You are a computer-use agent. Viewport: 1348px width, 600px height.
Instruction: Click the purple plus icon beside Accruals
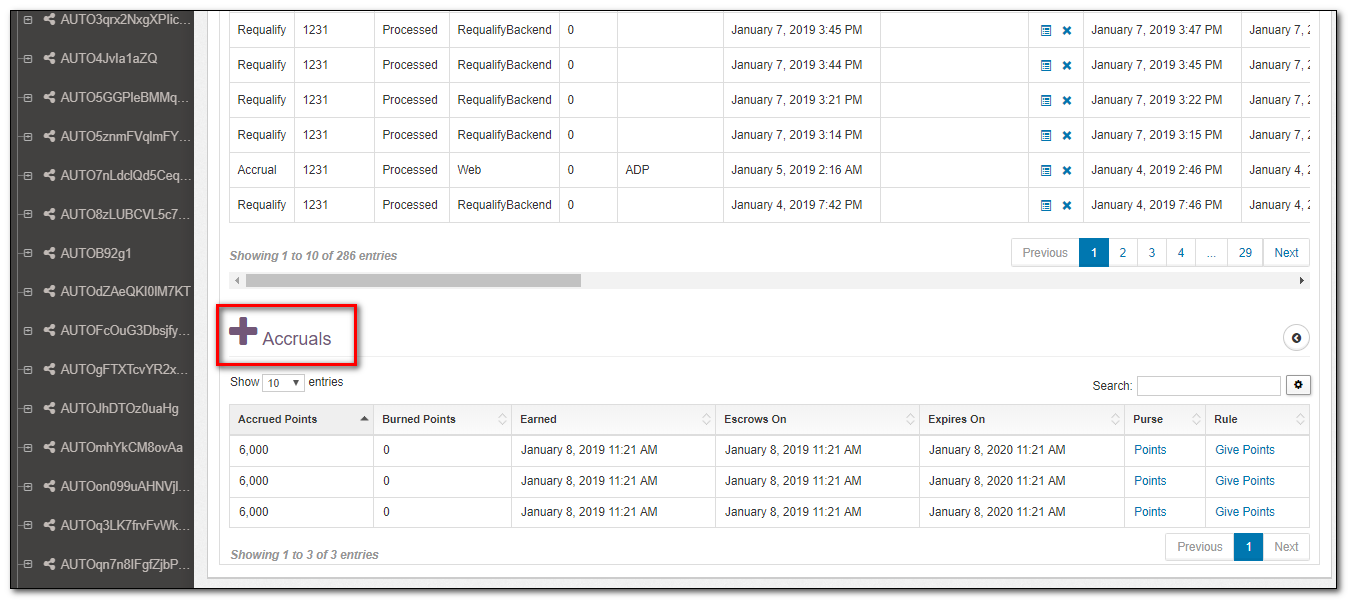243,332
